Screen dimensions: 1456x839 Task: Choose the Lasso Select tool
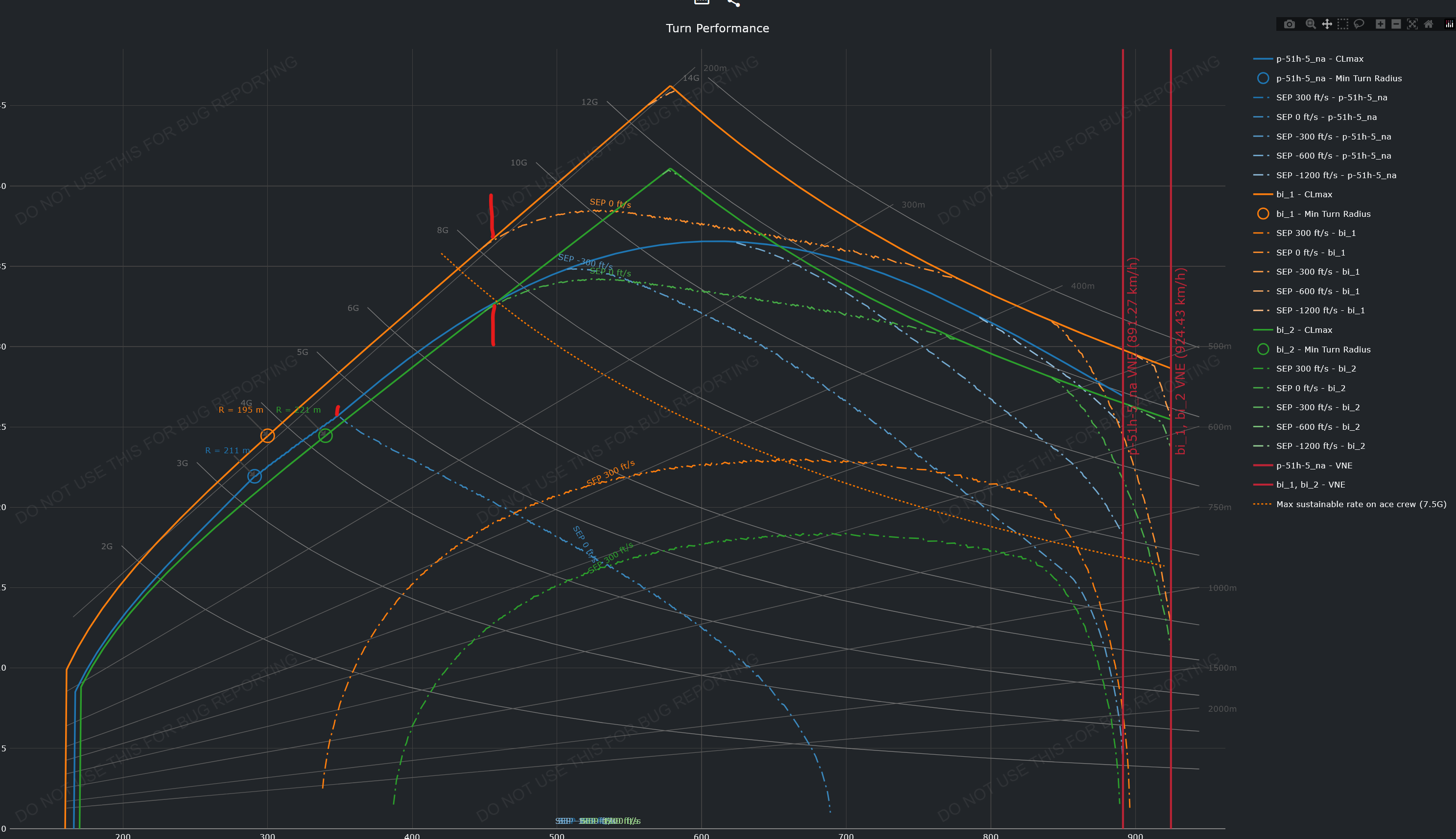point(1359,24)
